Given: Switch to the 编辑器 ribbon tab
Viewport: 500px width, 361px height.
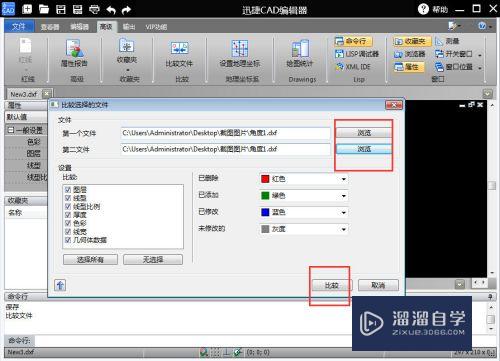Looking at the screenshot, I should point(79,27).
